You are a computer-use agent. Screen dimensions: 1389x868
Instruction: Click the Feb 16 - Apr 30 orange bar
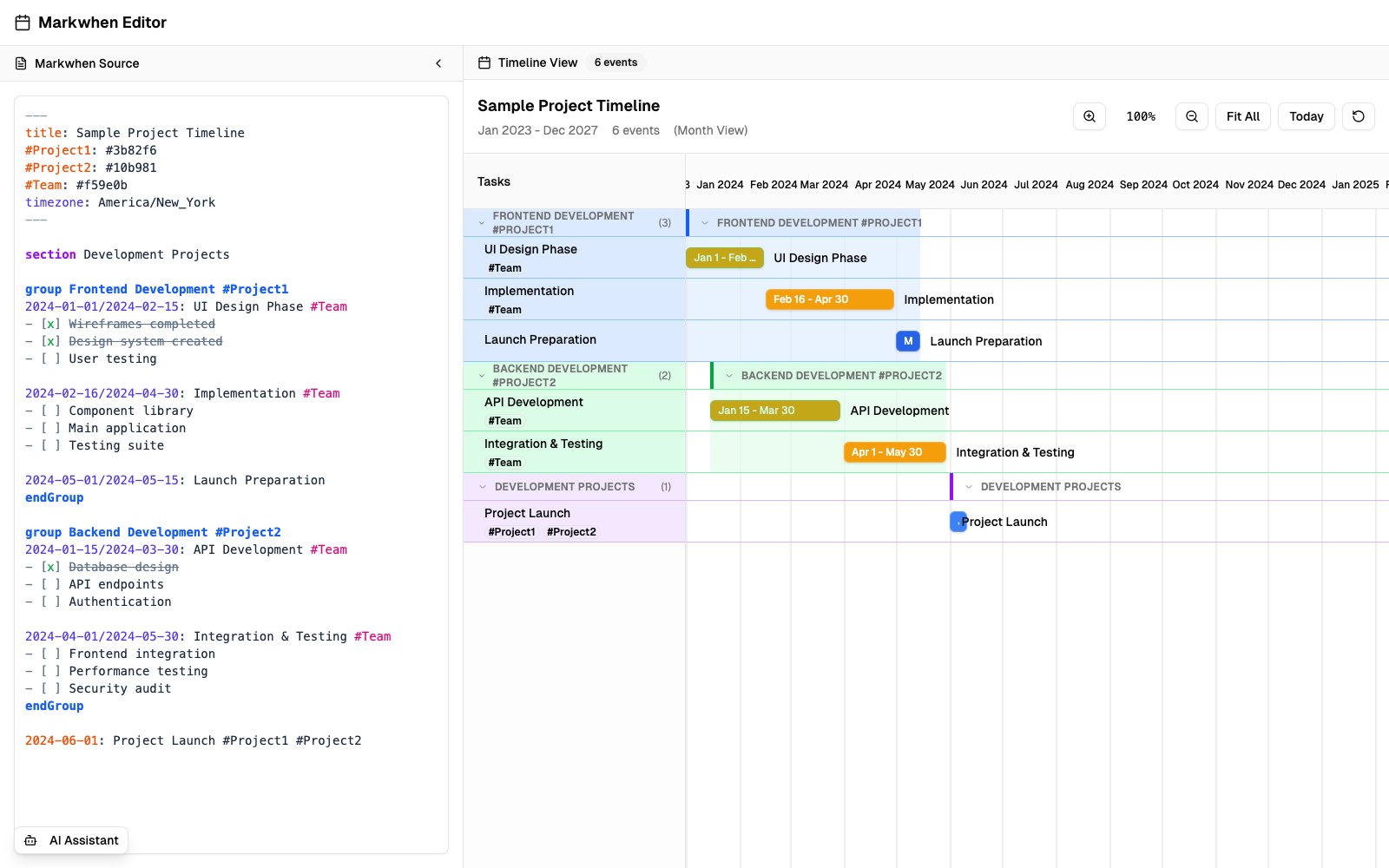pos(829,299)
